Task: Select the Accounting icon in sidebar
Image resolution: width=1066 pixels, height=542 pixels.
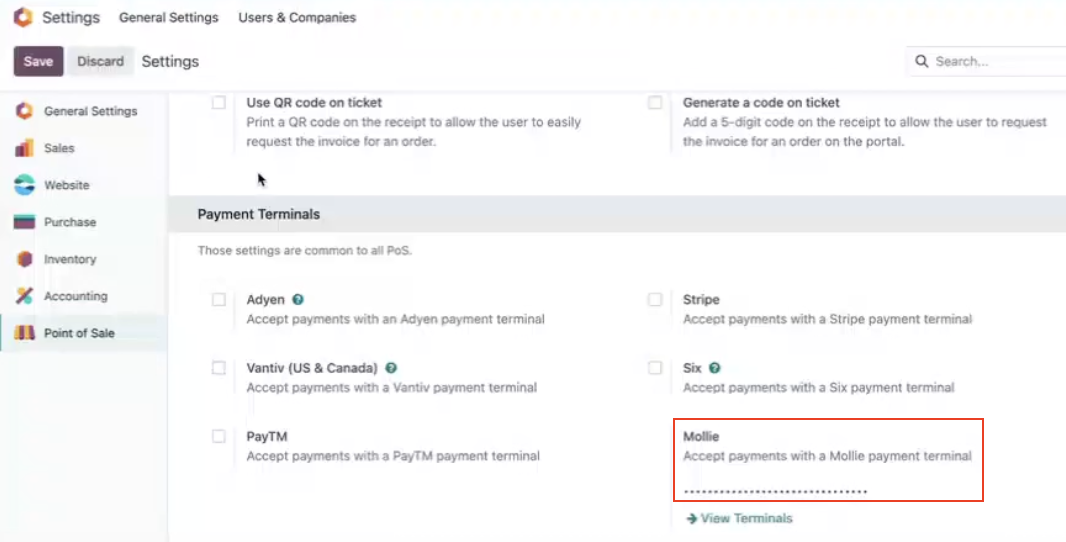Action: coord(24,296)
